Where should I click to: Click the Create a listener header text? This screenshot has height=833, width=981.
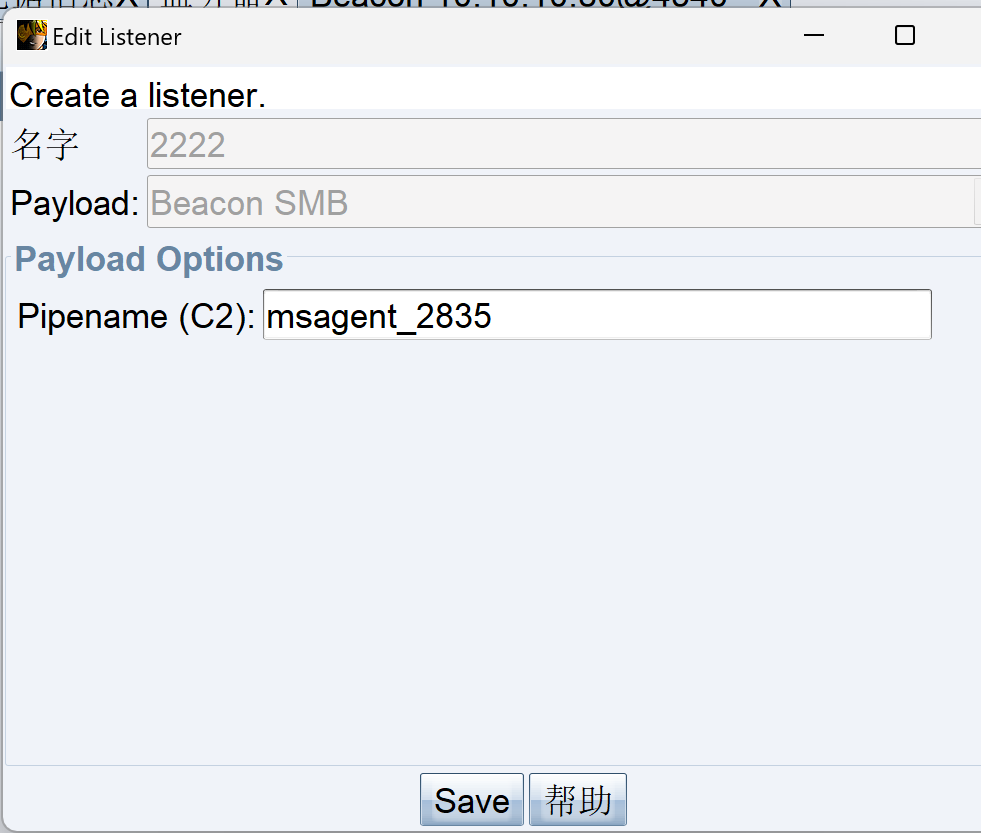tap(138, 95)
